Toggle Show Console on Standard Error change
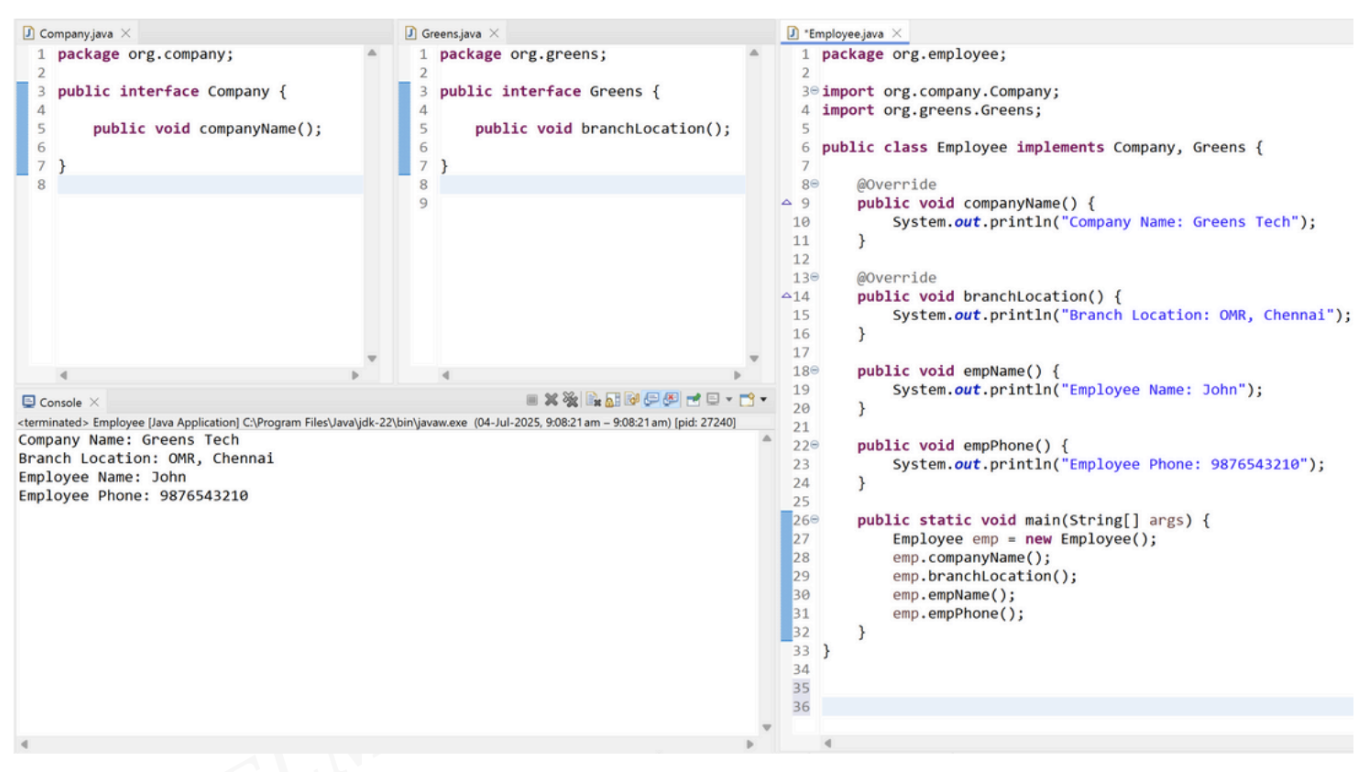Image resolution: width=1364 pixels, height=772 pixels. coord(670,401)
